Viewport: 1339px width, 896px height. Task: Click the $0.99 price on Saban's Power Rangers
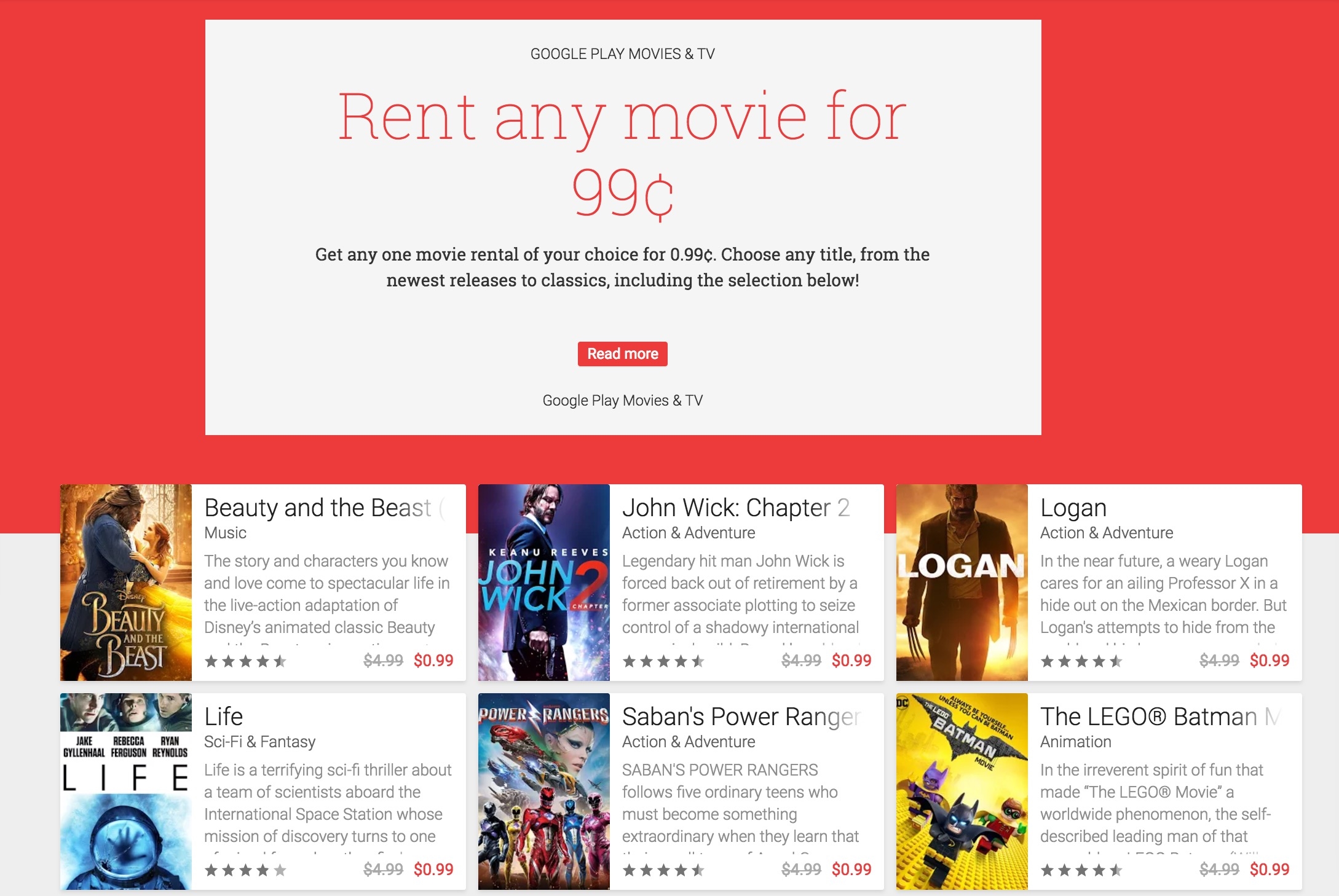coord(851,870)
